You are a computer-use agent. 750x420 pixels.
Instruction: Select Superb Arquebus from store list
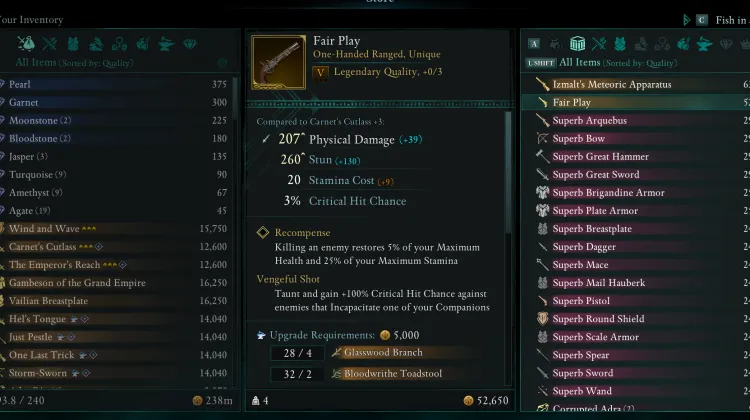coord(589,121)
